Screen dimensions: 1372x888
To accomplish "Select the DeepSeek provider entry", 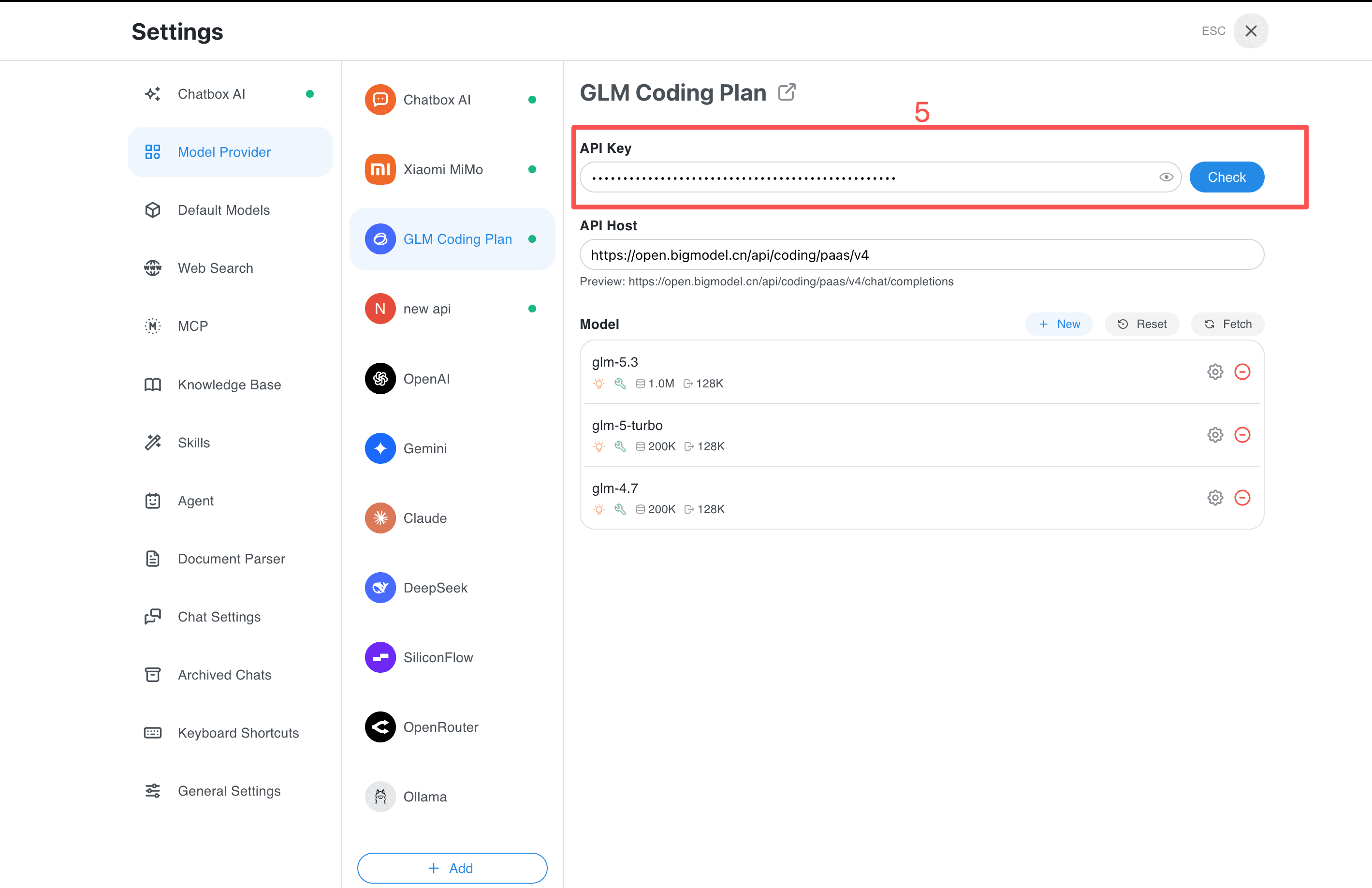I will pos(452,588).
